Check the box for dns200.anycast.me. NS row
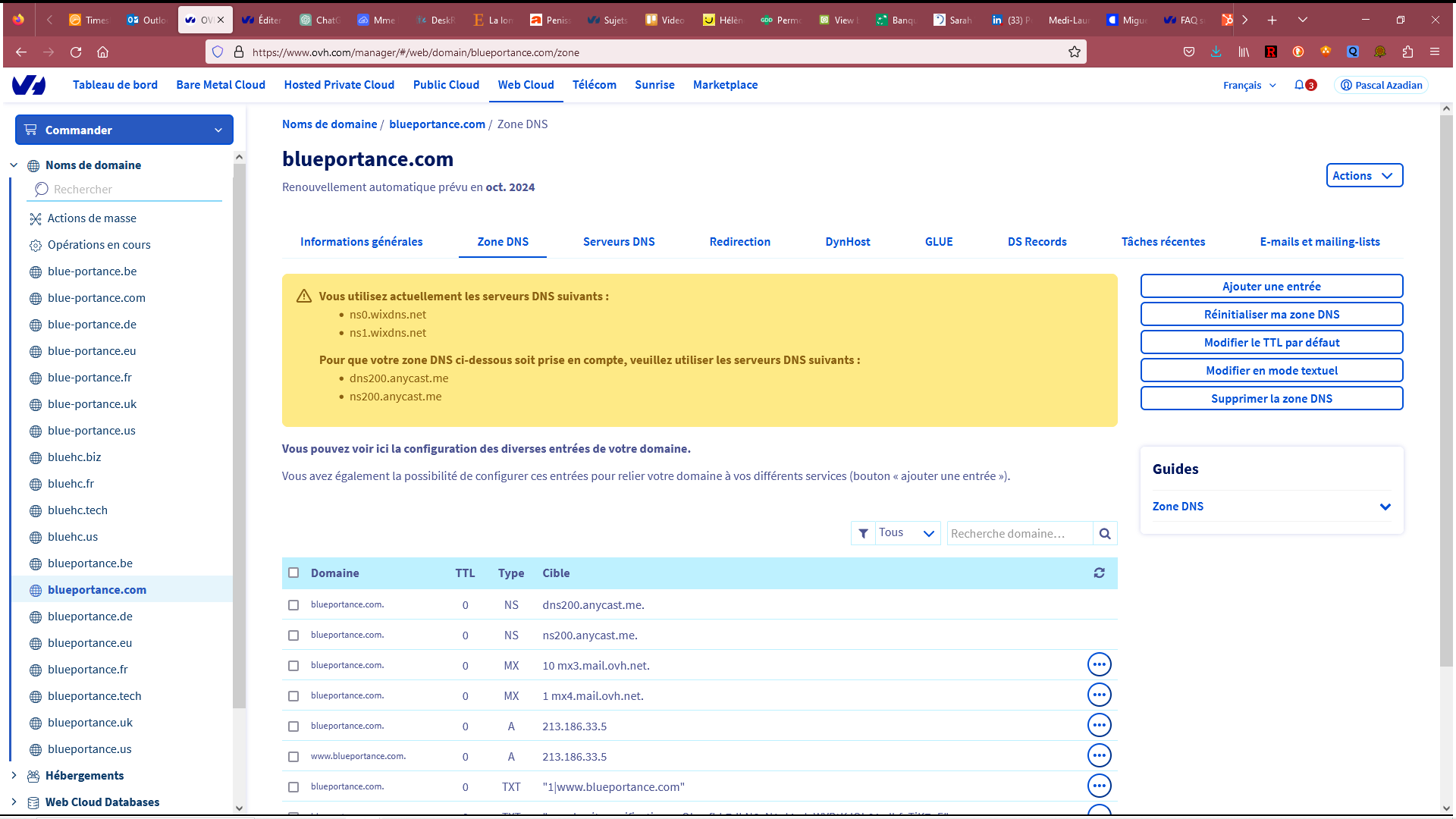 (x=293, y=605)
